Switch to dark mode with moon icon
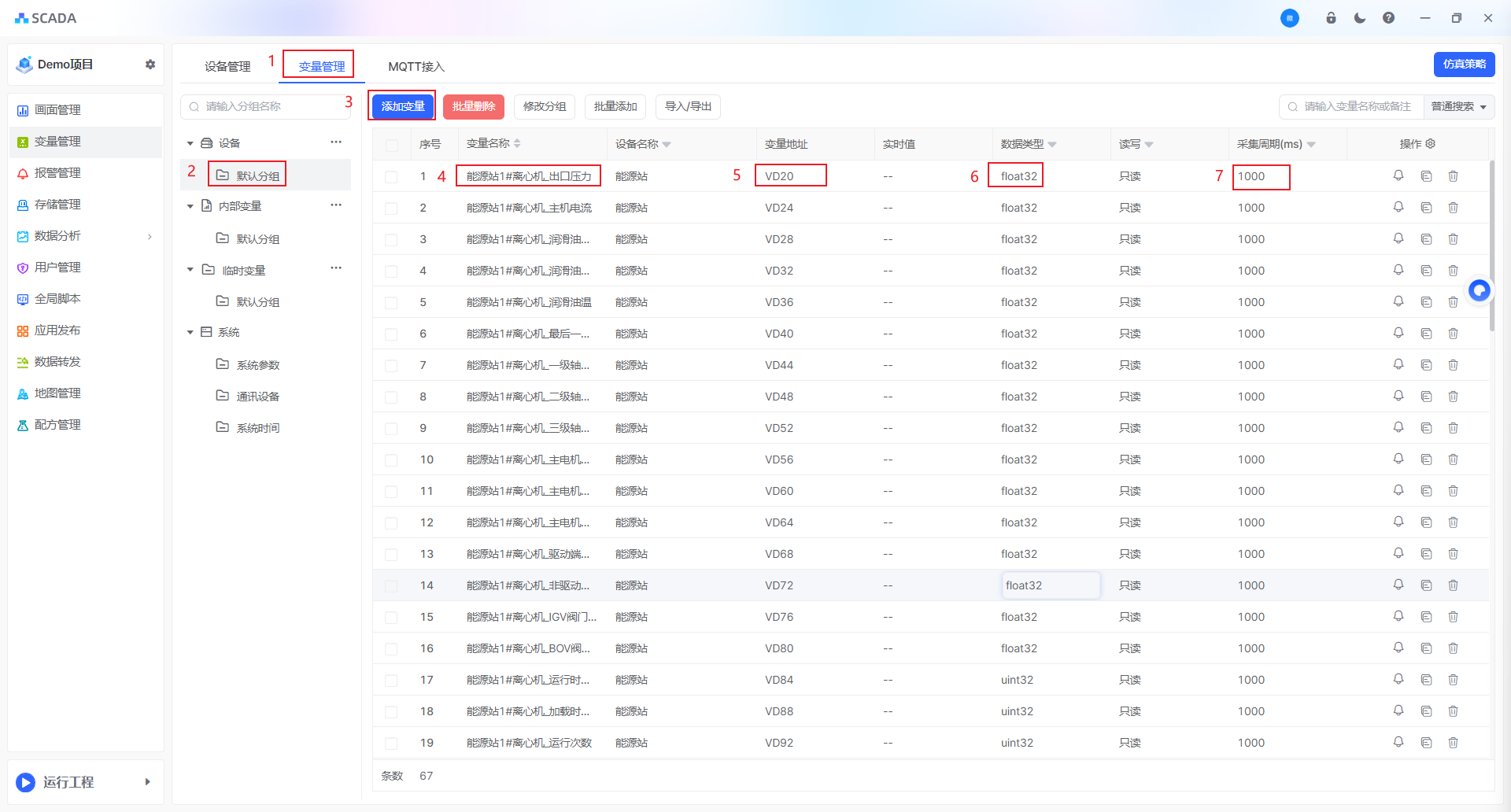Viewport: 1511px width, 812px height. coord(1360,18)
